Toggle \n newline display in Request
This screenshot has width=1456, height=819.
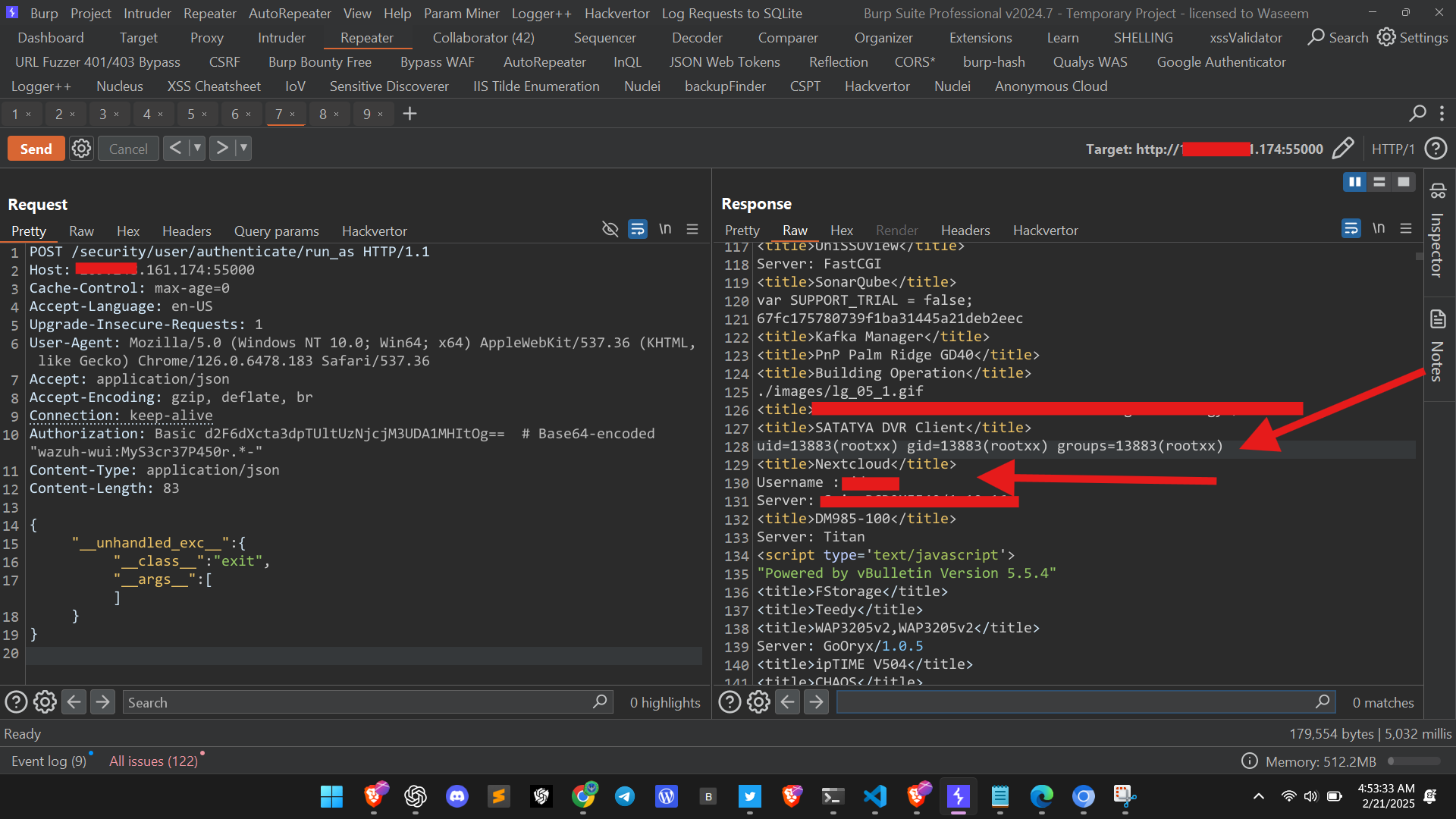point(665,229)
